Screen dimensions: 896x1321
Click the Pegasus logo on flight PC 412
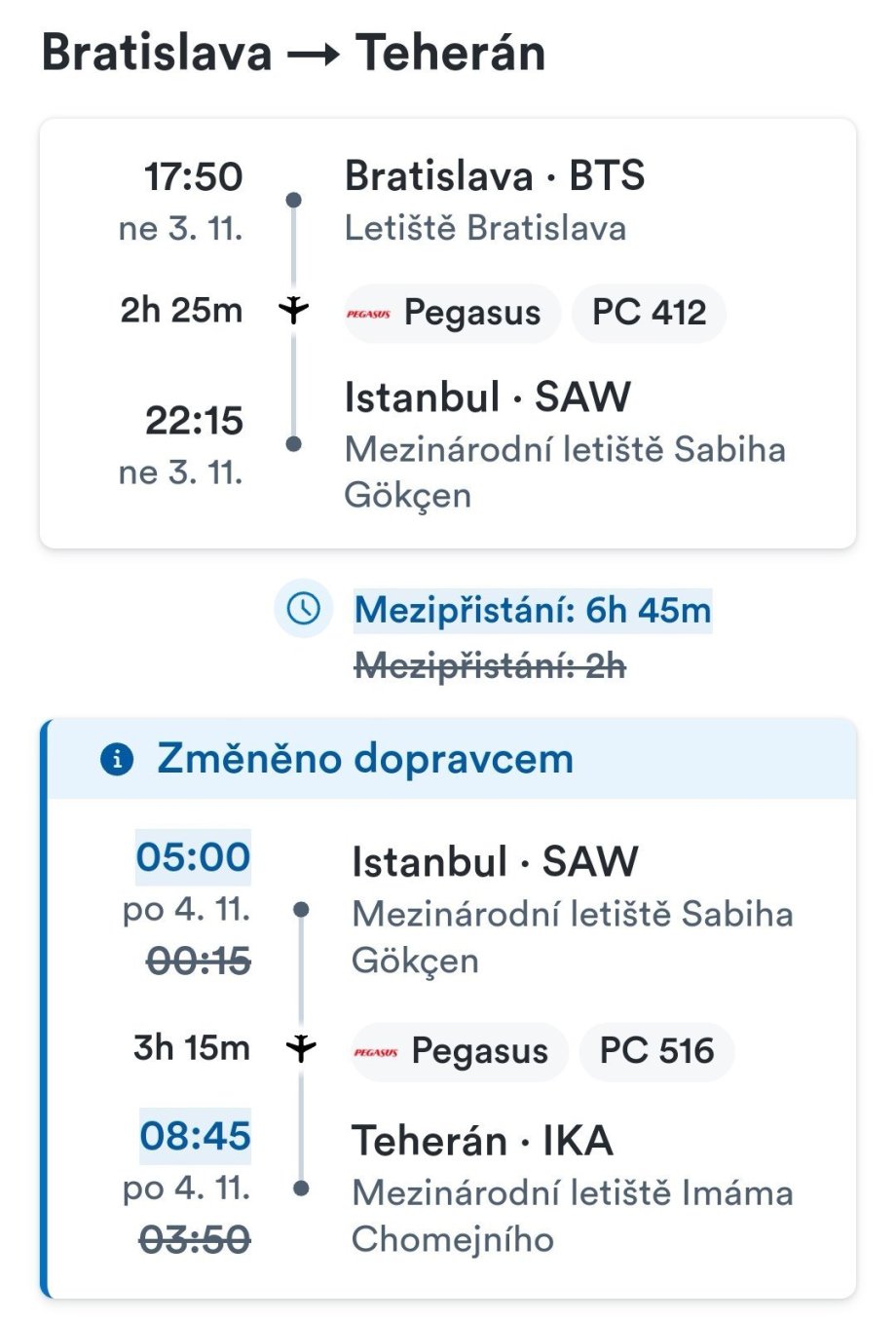368,314
